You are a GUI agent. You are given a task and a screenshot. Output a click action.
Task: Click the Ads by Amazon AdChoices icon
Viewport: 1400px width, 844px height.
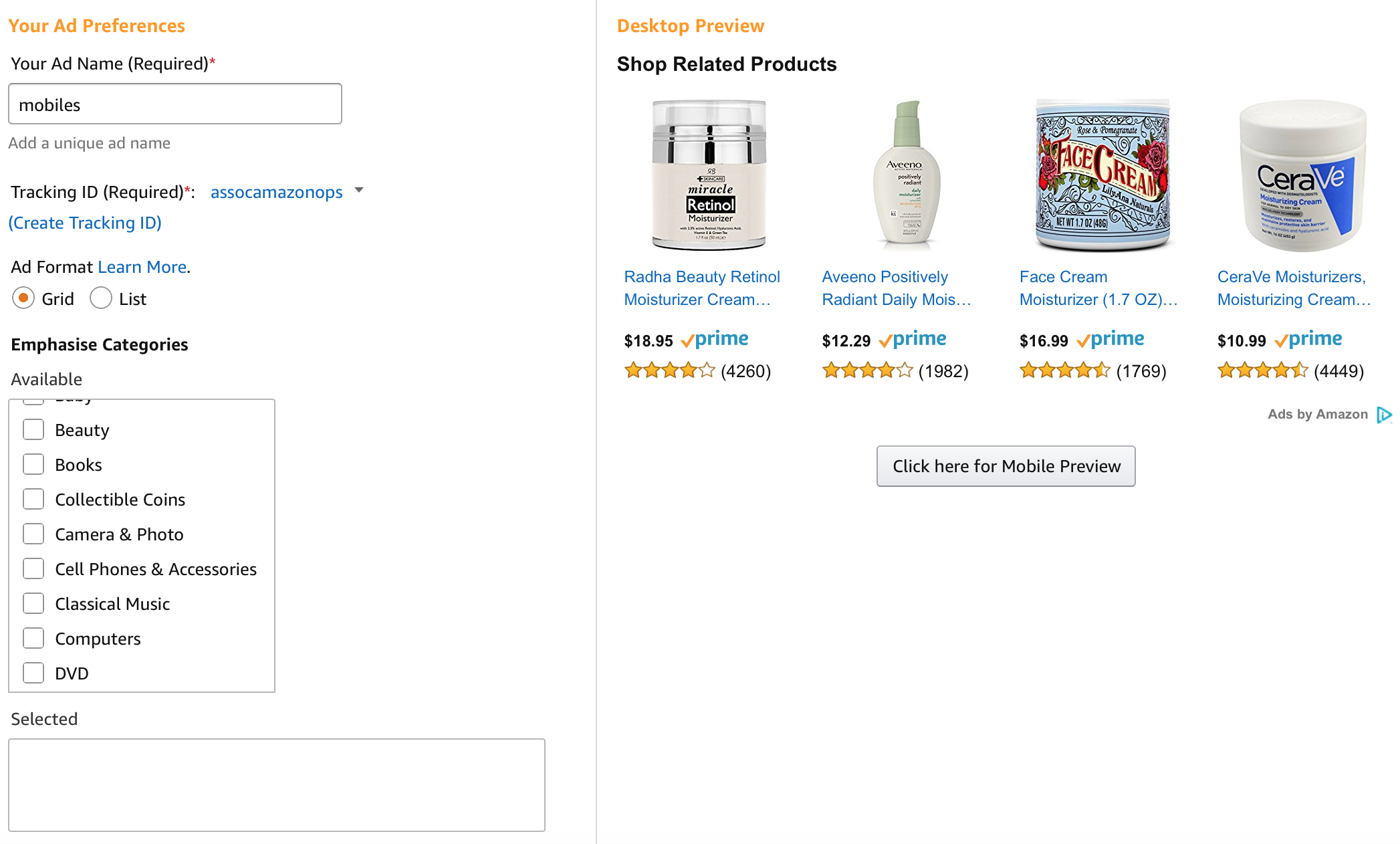pyautogui.click(x=1383, y=415)
